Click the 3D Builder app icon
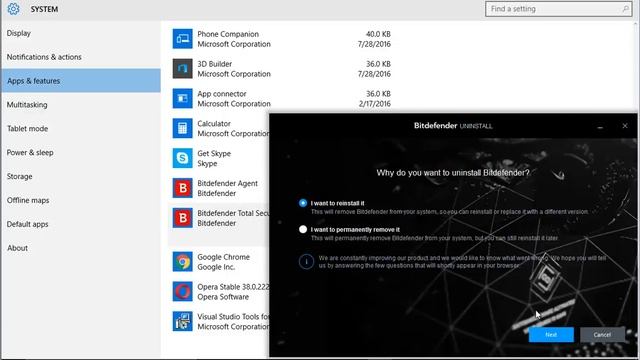This screenshot has height=360, width=640. (182, 69)
